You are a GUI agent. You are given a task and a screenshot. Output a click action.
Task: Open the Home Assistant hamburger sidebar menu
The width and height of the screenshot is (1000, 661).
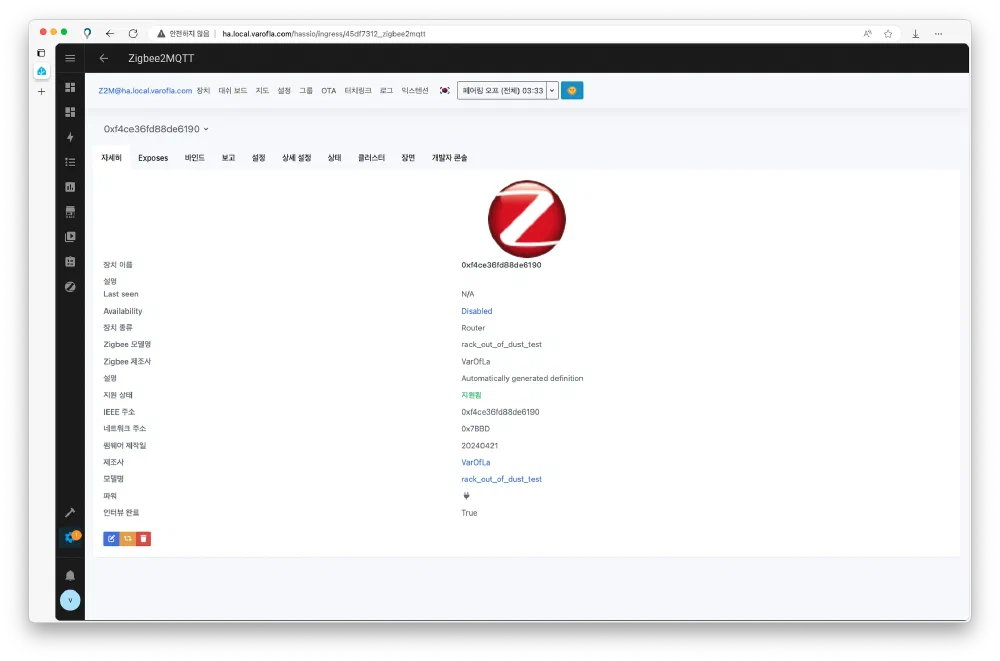tap(70, 58)
